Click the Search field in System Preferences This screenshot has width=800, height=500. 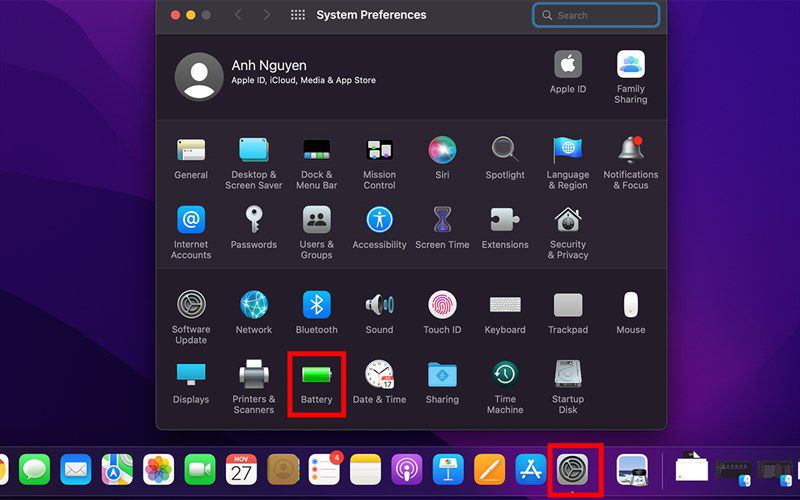click(x=596, y=15)
